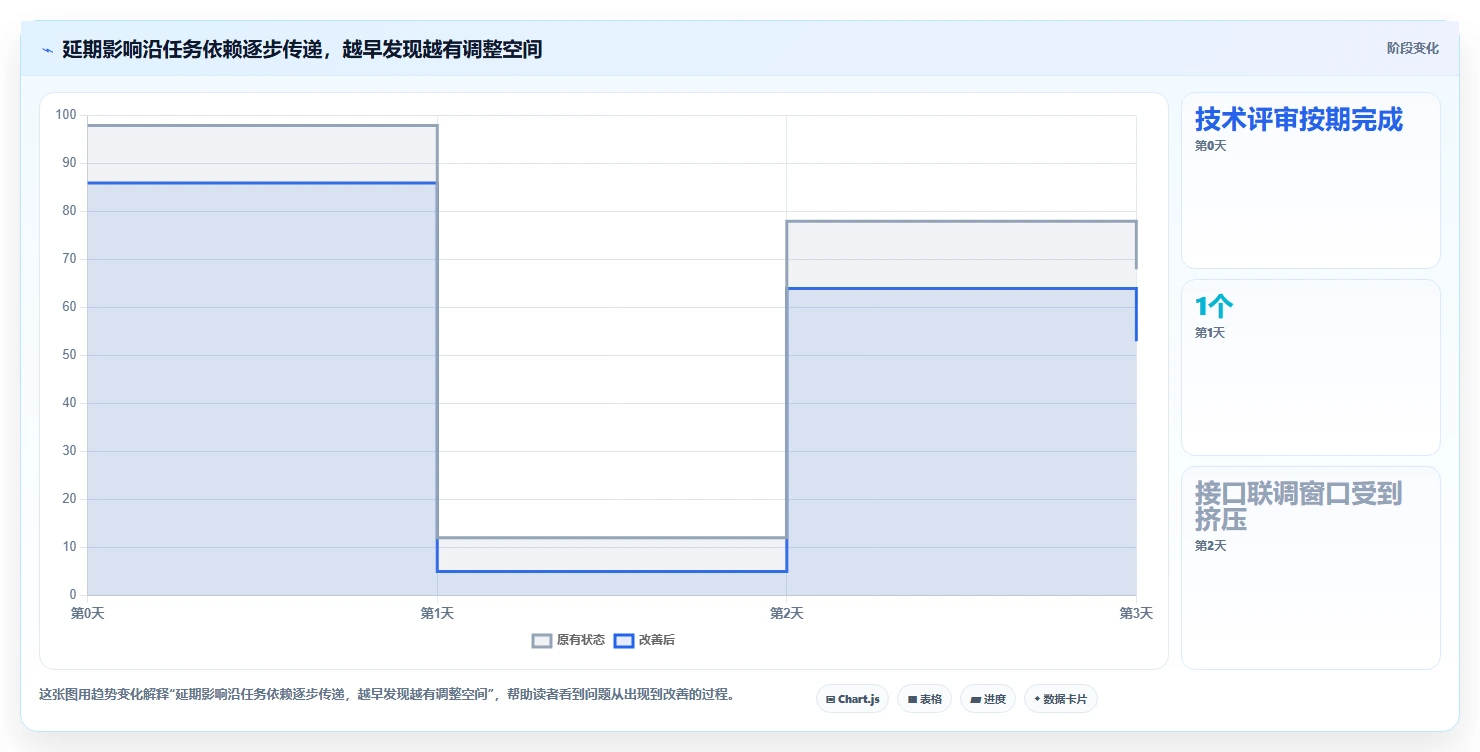Click the y-axis value 80
The width and height of the screenshot is (1480, 752).
click(69, 211)
